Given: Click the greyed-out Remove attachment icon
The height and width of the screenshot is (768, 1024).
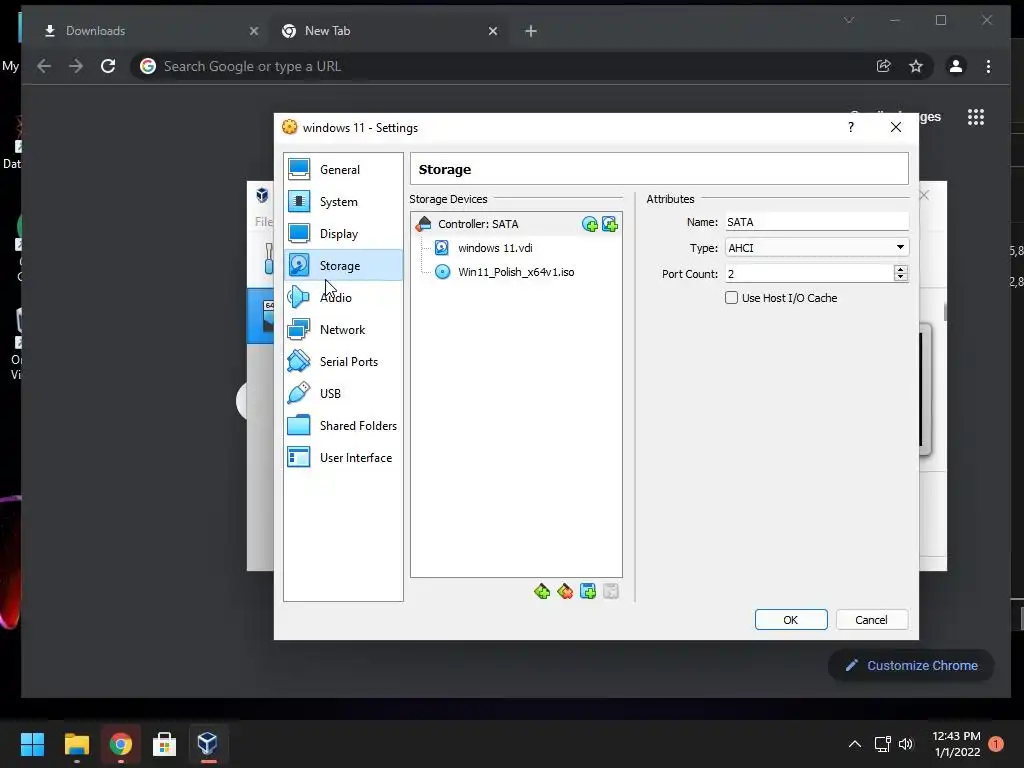Looking at the screenshot, I should [x=611, y=592].
